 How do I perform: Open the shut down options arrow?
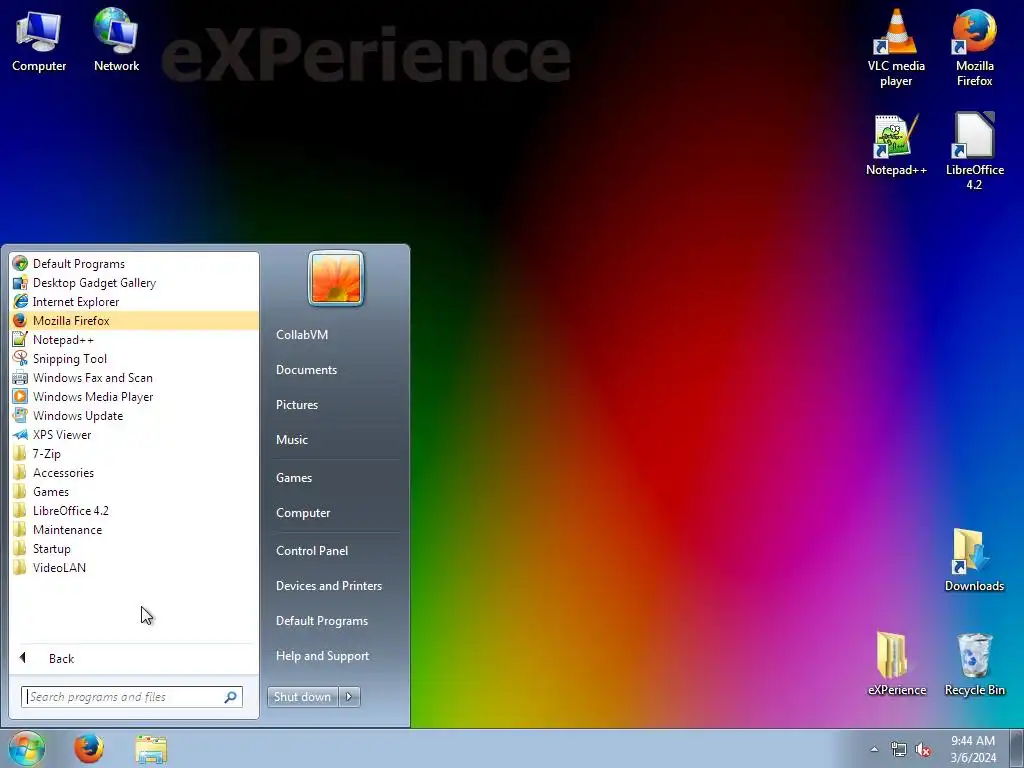pos(349,697)
